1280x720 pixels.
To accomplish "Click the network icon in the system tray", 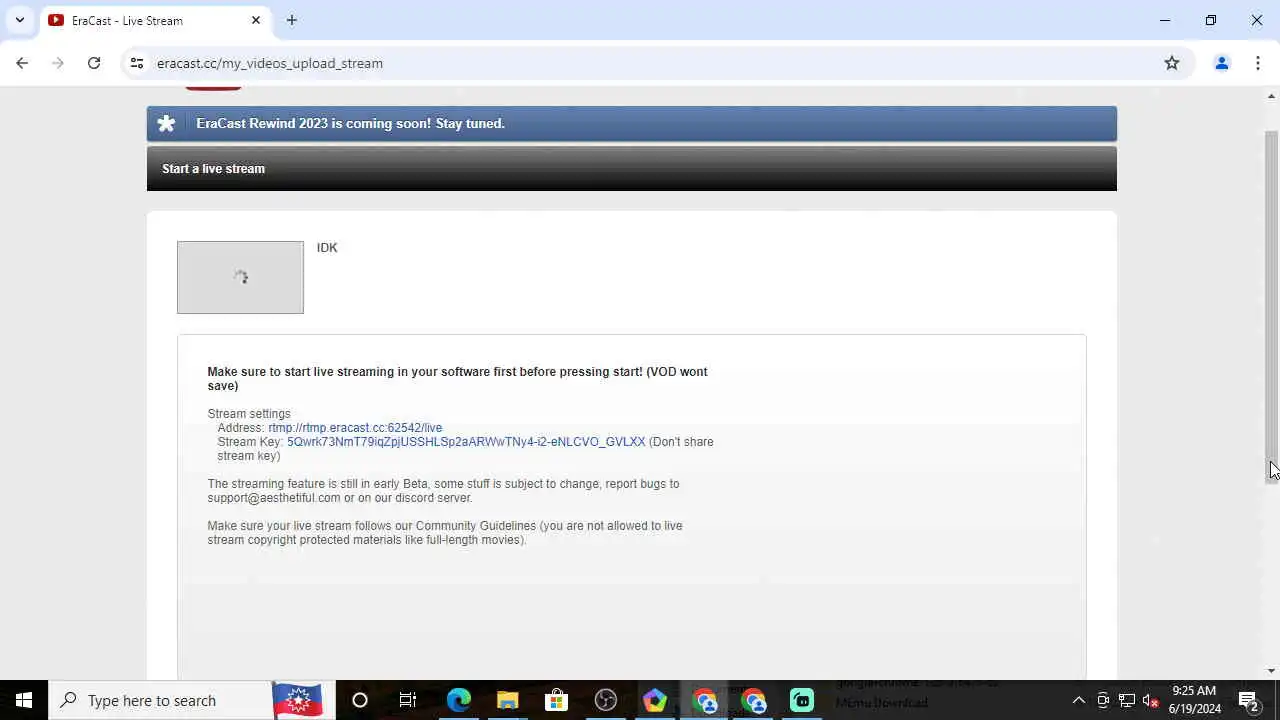I will coord(1126,700).
